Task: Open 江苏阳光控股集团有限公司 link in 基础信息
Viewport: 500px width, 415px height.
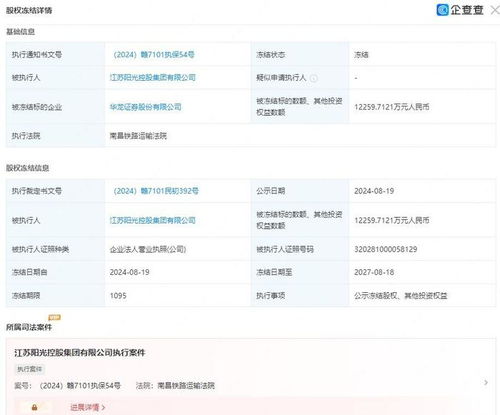Action: [x=153, y=77]
